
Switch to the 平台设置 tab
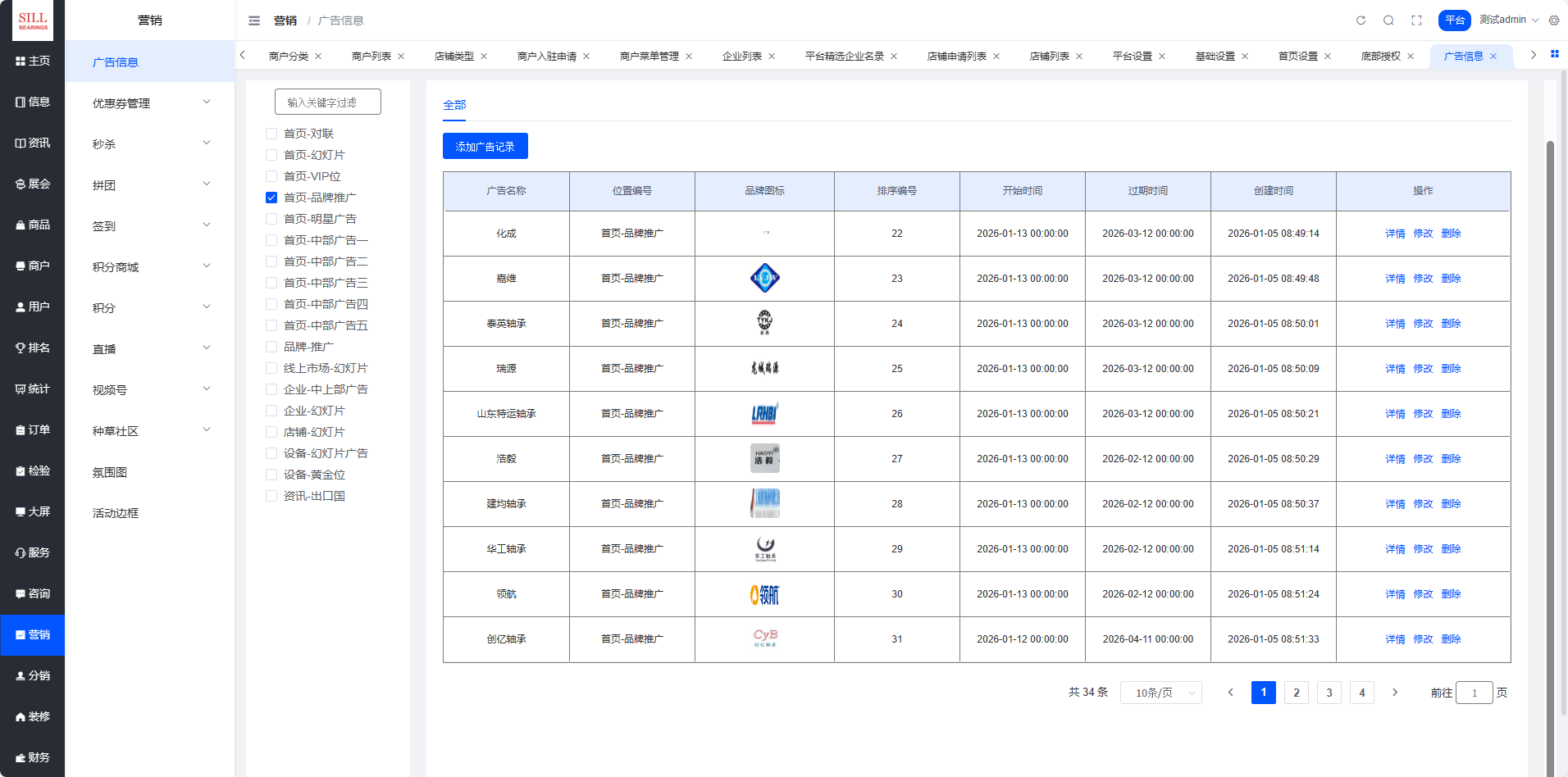coord(1132,57)
